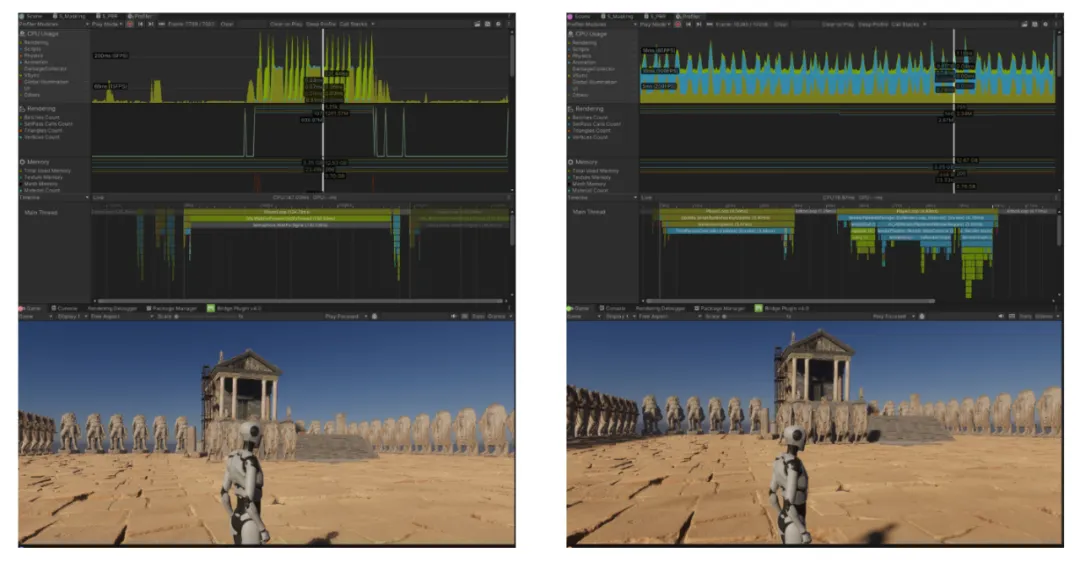Click the Memory module icon in right profiler
1080x574 pixels.
coord(570,161)
